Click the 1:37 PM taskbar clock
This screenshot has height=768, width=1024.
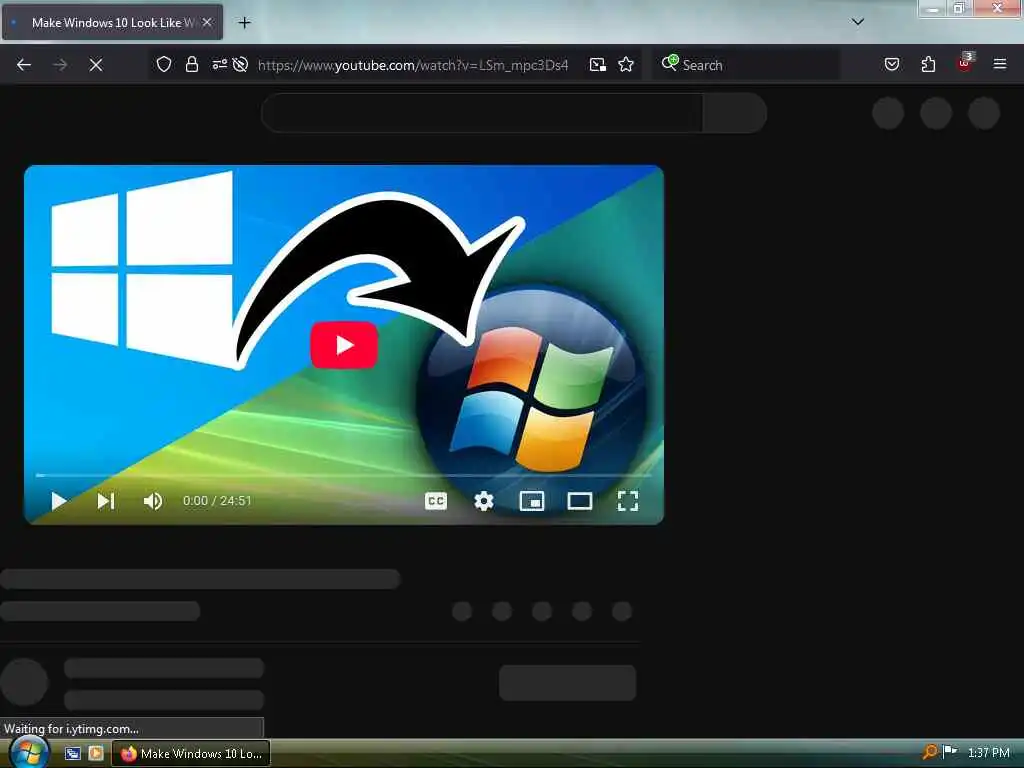click(x=989, y=753)
